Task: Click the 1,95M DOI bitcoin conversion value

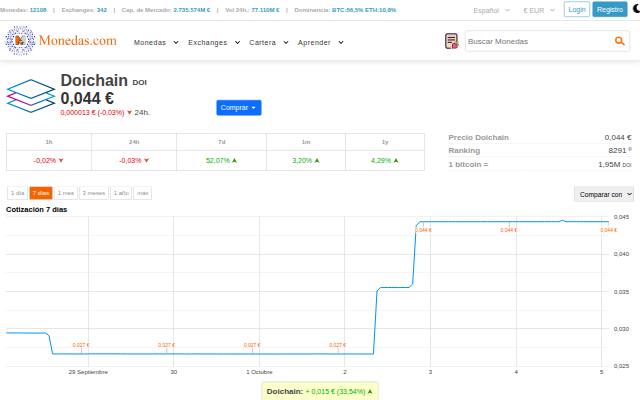Action: point(615,164)
